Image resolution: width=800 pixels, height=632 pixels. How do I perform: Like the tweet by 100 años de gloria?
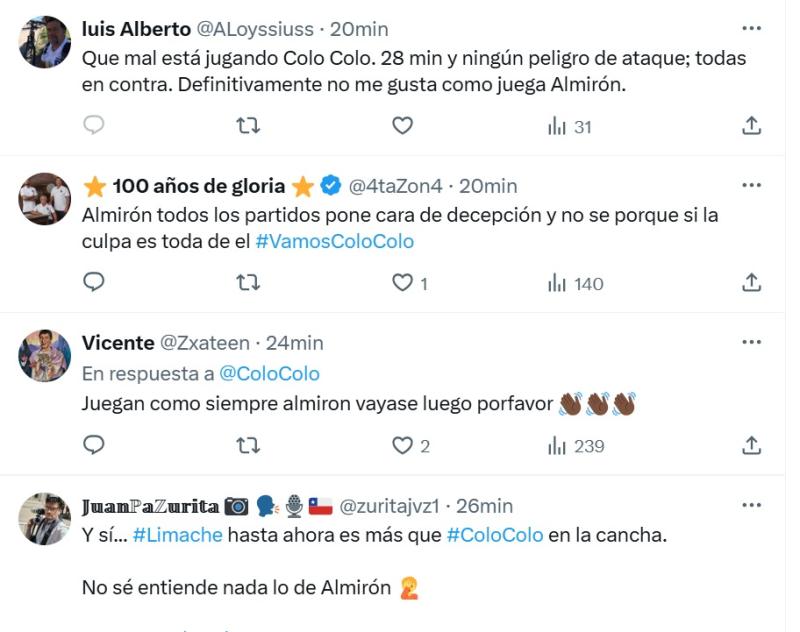point(400,283)
